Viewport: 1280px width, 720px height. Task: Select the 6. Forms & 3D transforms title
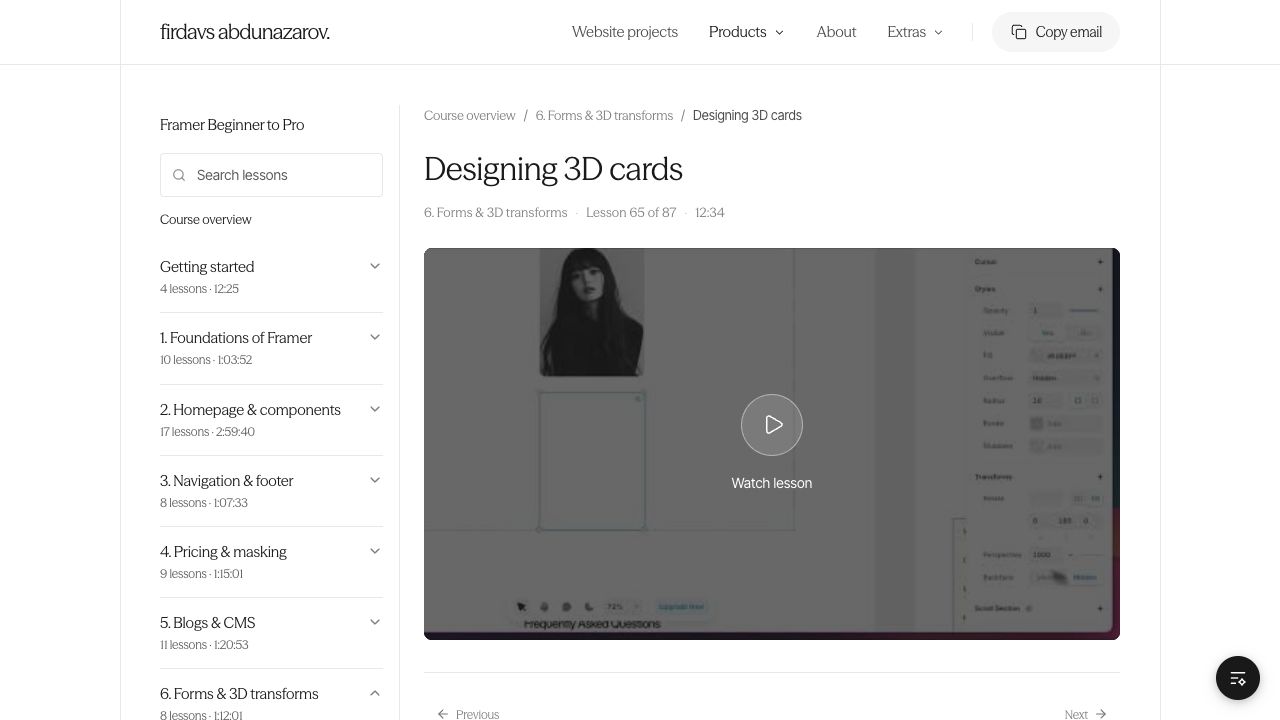point(239,694)
